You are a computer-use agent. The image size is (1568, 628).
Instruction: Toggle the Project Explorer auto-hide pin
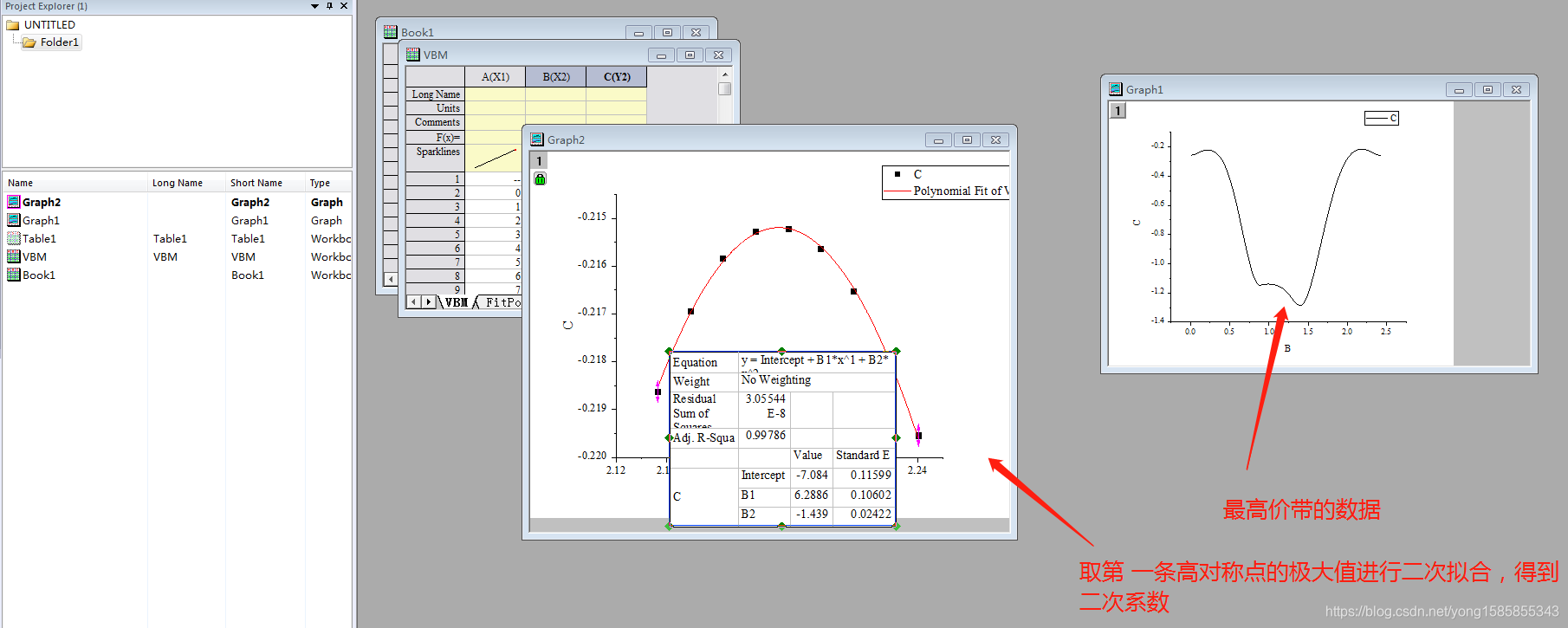pyautogui.click(x=329, y=6)
